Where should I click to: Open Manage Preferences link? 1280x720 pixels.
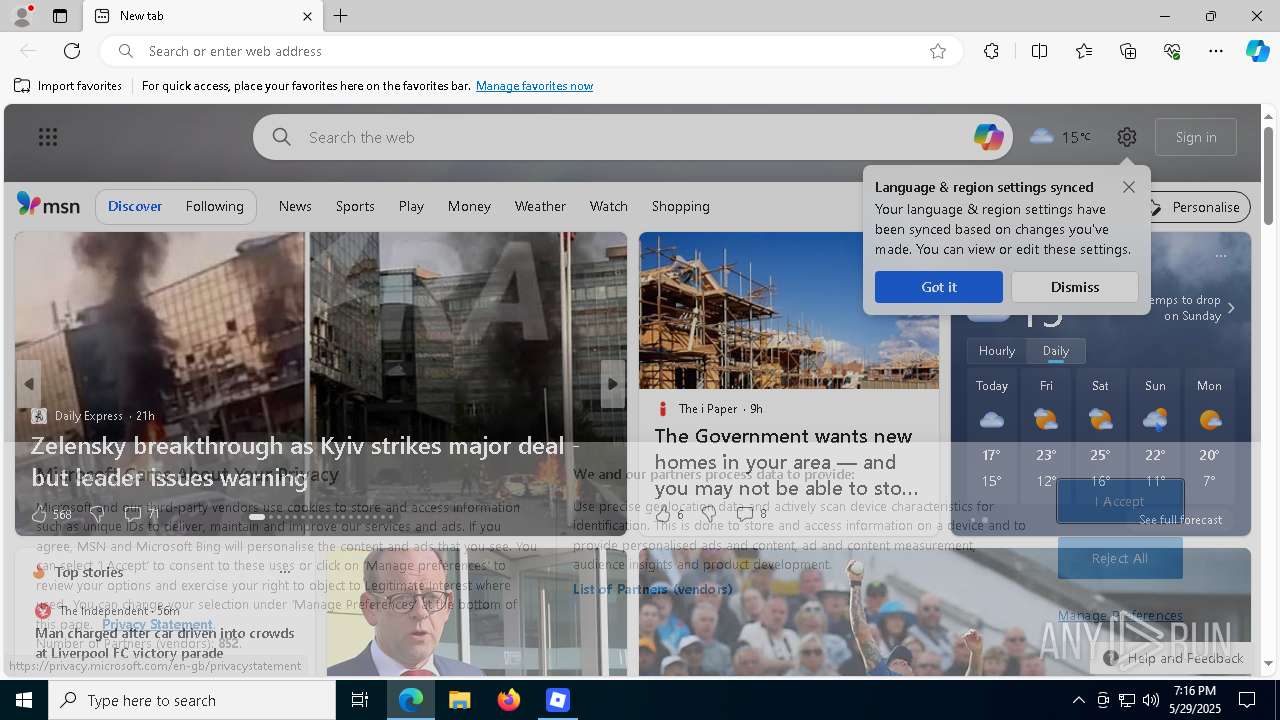coord(1120,615)
